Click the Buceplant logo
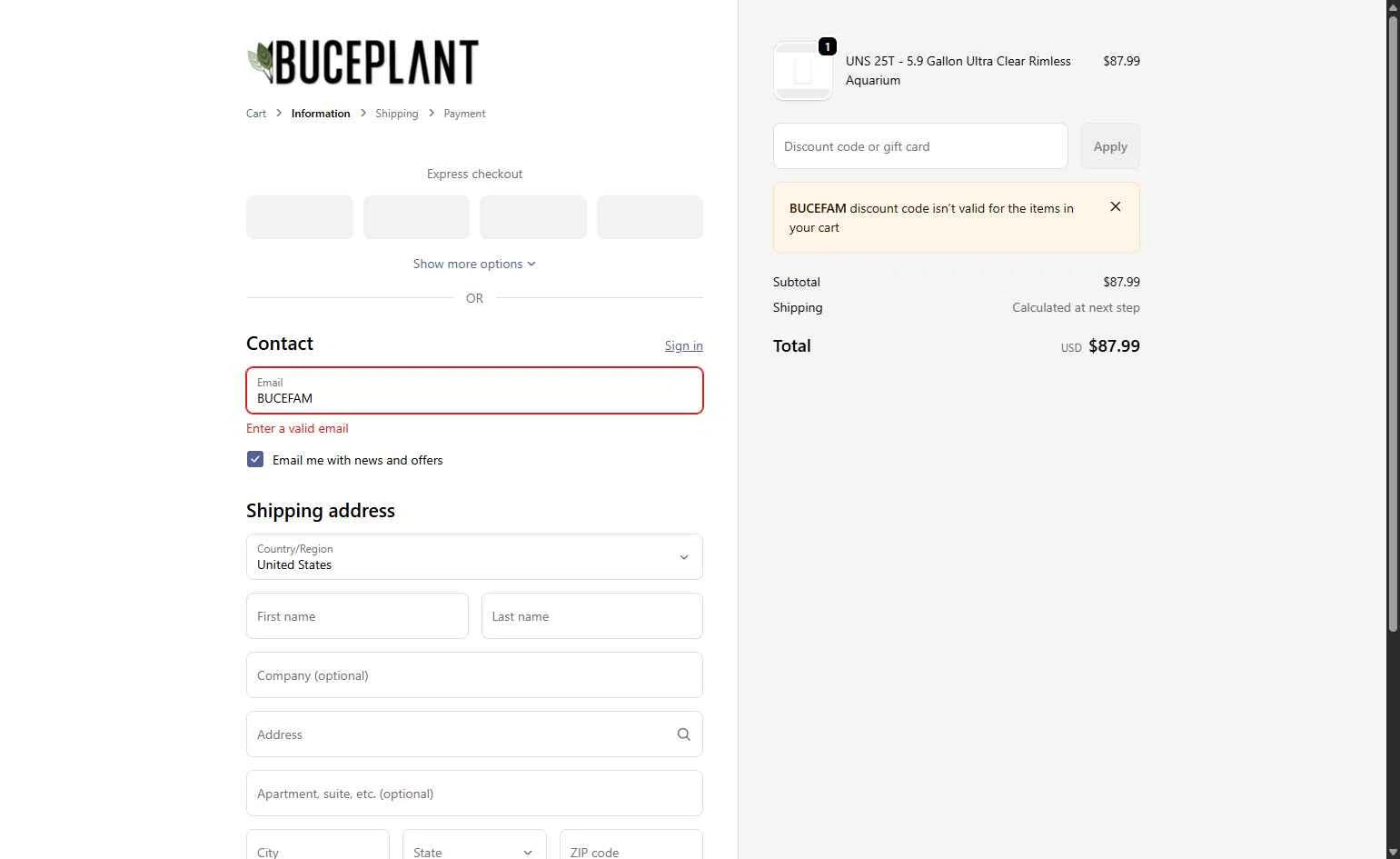This screenshot has height=859, width=1400. click(362, 62)
